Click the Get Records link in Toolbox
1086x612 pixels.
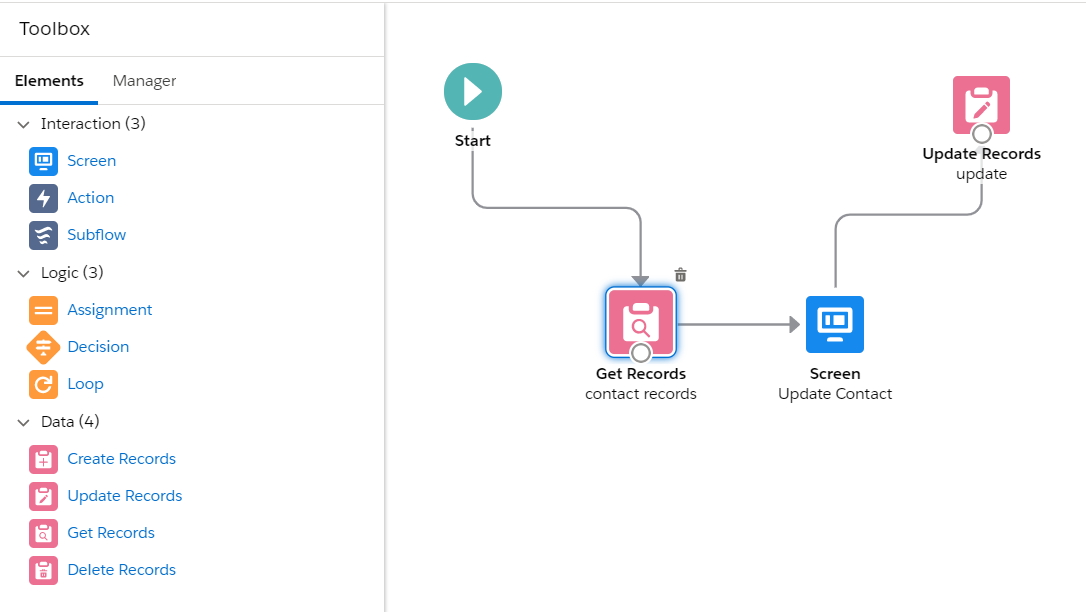point(111,533)
